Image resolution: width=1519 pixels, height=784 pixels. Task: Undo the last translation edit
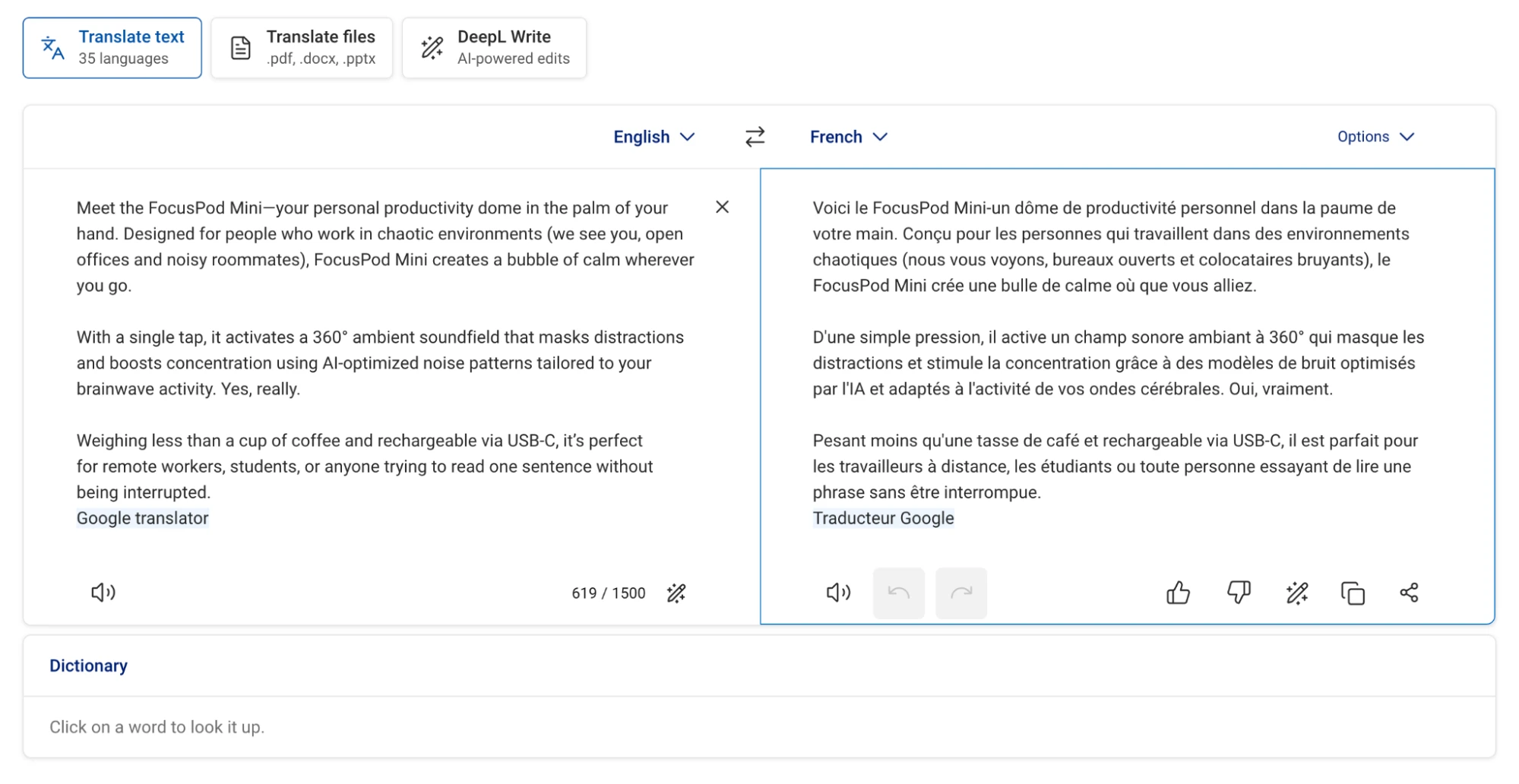tap(898, 593)
